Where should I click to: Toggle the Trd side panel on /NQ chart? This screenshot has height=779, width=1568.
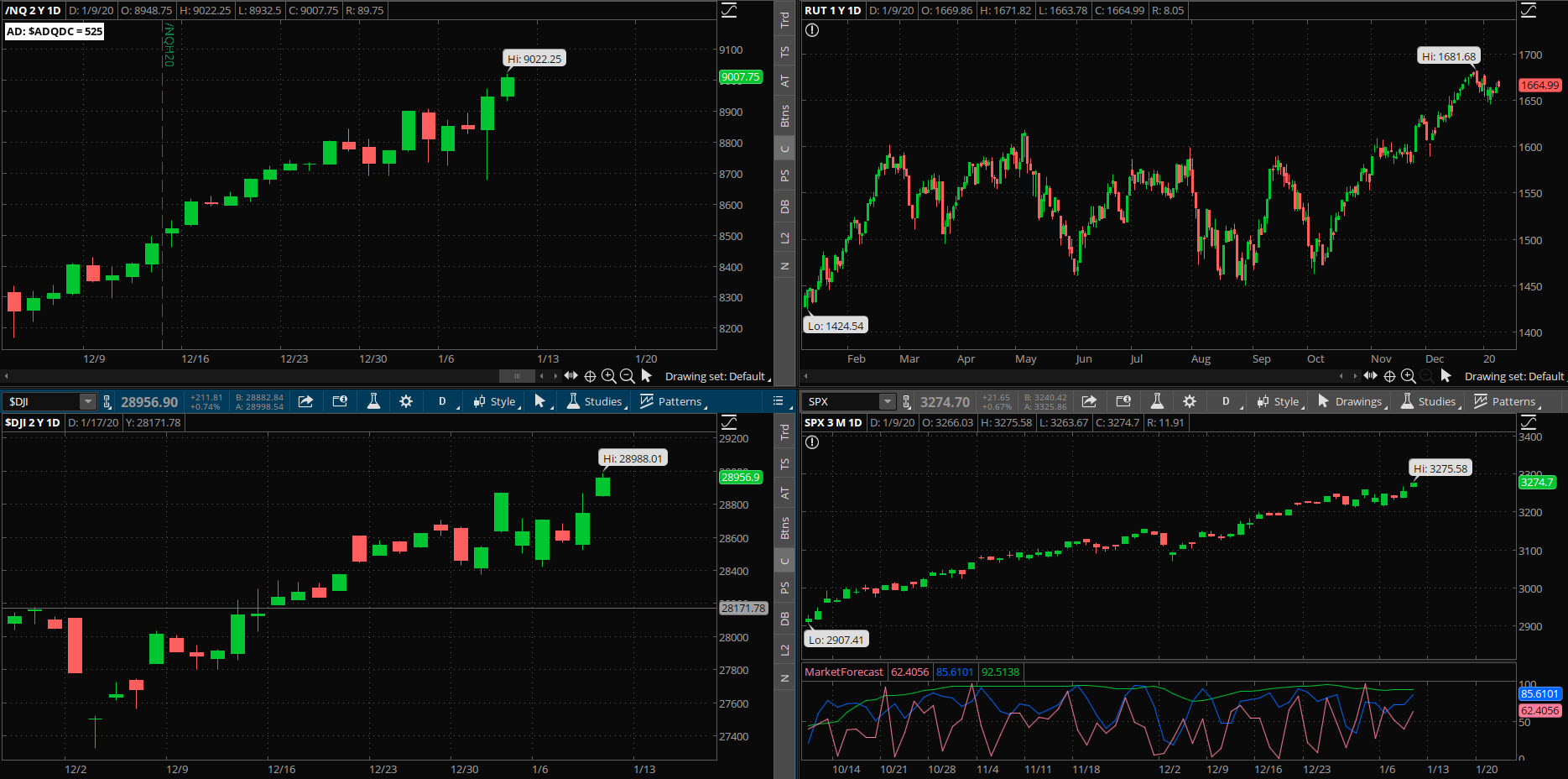click(784, 20)
